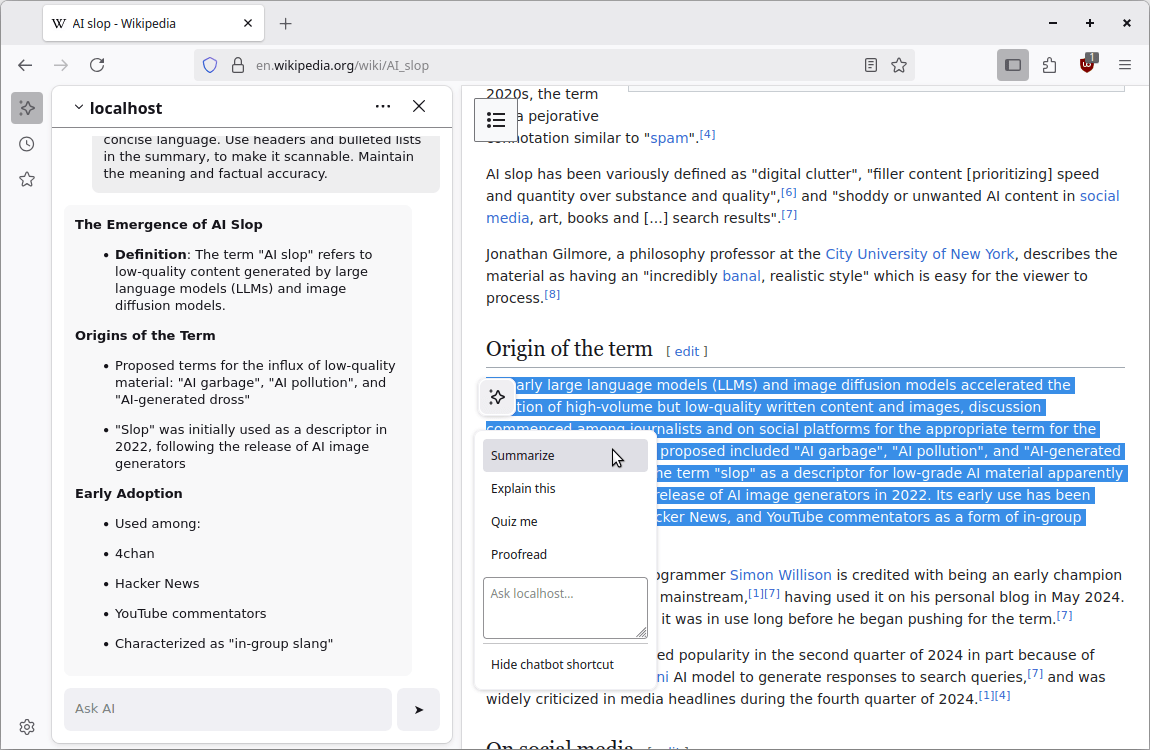The width and height of the screenshot is (1150, 750).
Task: Toggle the sidebar visibility button
Action: point(1013,65)
